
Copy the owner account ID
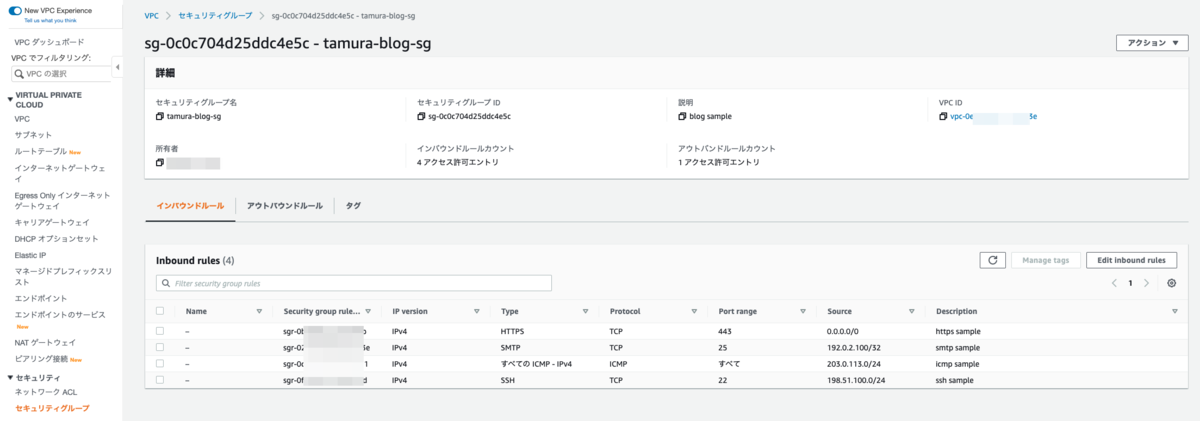tap(160, 162)
